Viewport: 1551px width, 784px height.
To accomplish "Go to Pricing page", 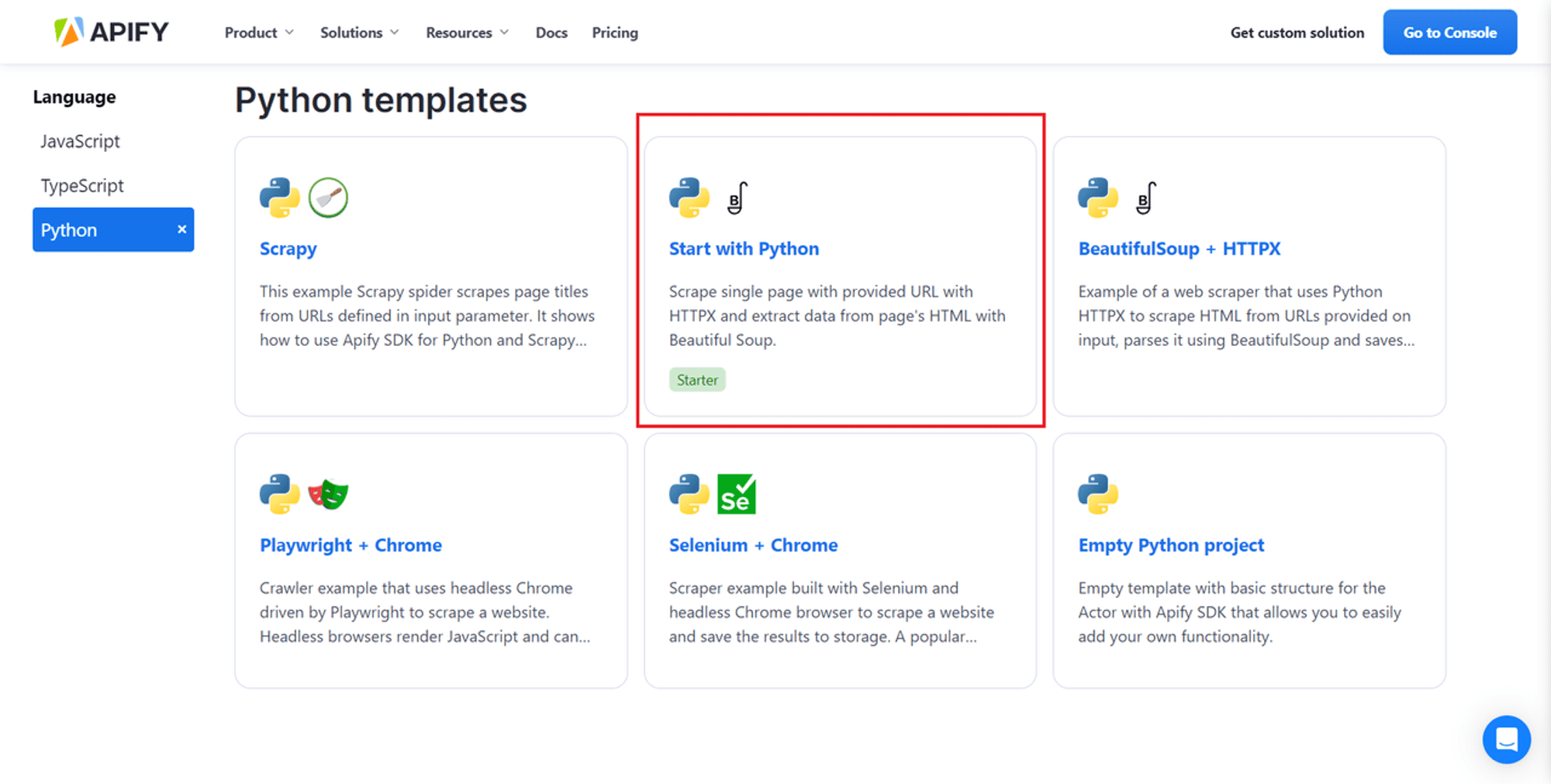I will click(615, 33).
